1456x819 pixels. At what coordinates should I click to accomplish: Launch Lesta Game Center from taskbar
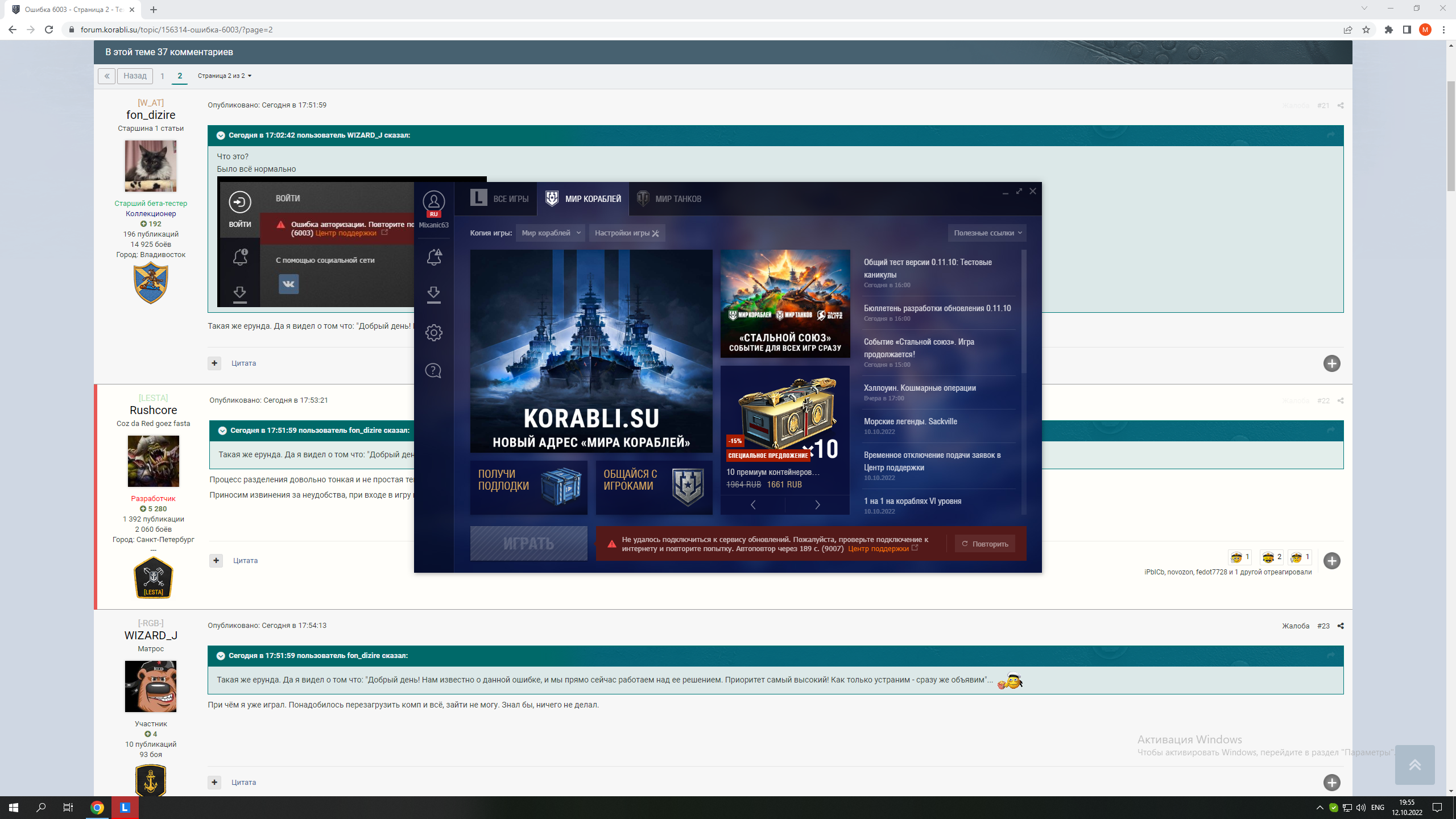125,807
